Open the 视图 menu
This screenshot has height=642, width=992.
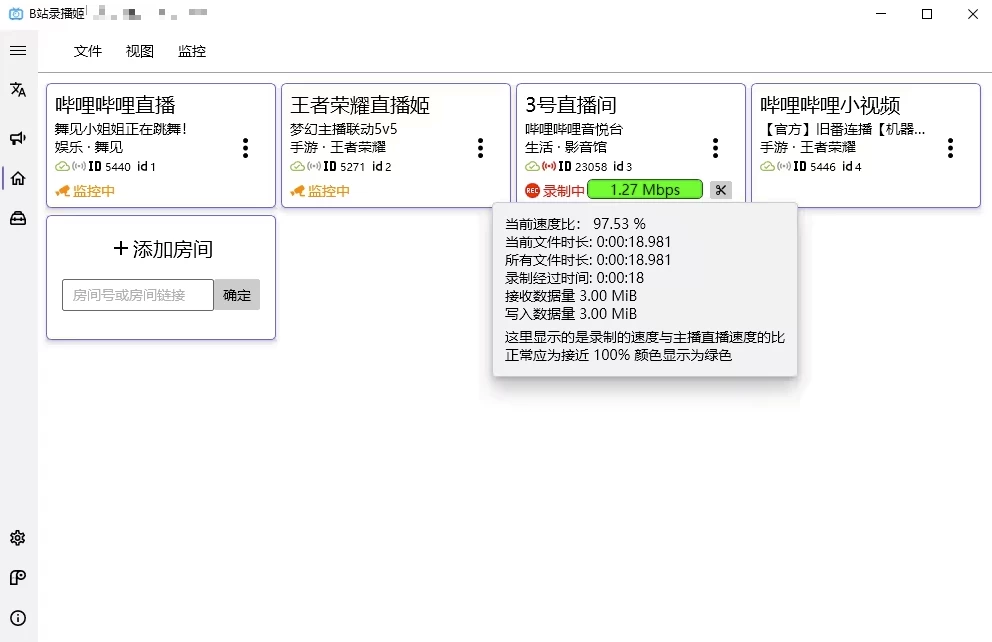[x=139, y=51]
